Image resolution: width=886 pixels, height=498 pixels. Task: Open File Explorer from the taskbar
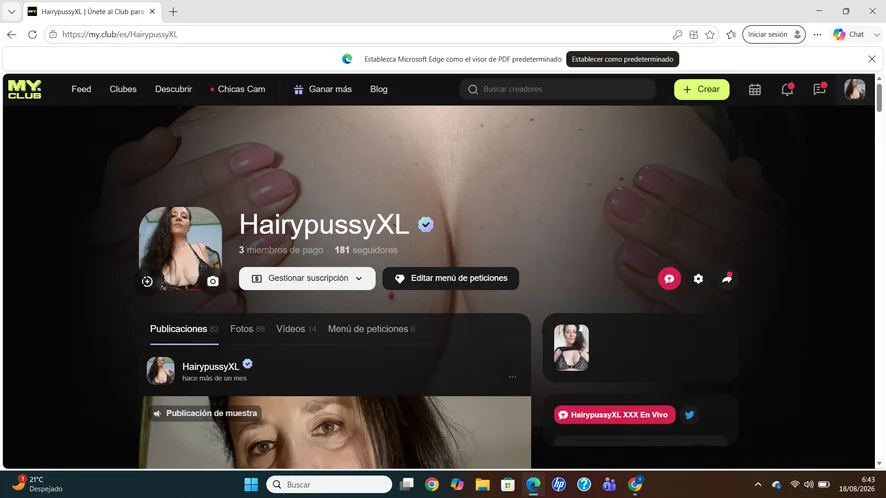click(x=482, y=484)
